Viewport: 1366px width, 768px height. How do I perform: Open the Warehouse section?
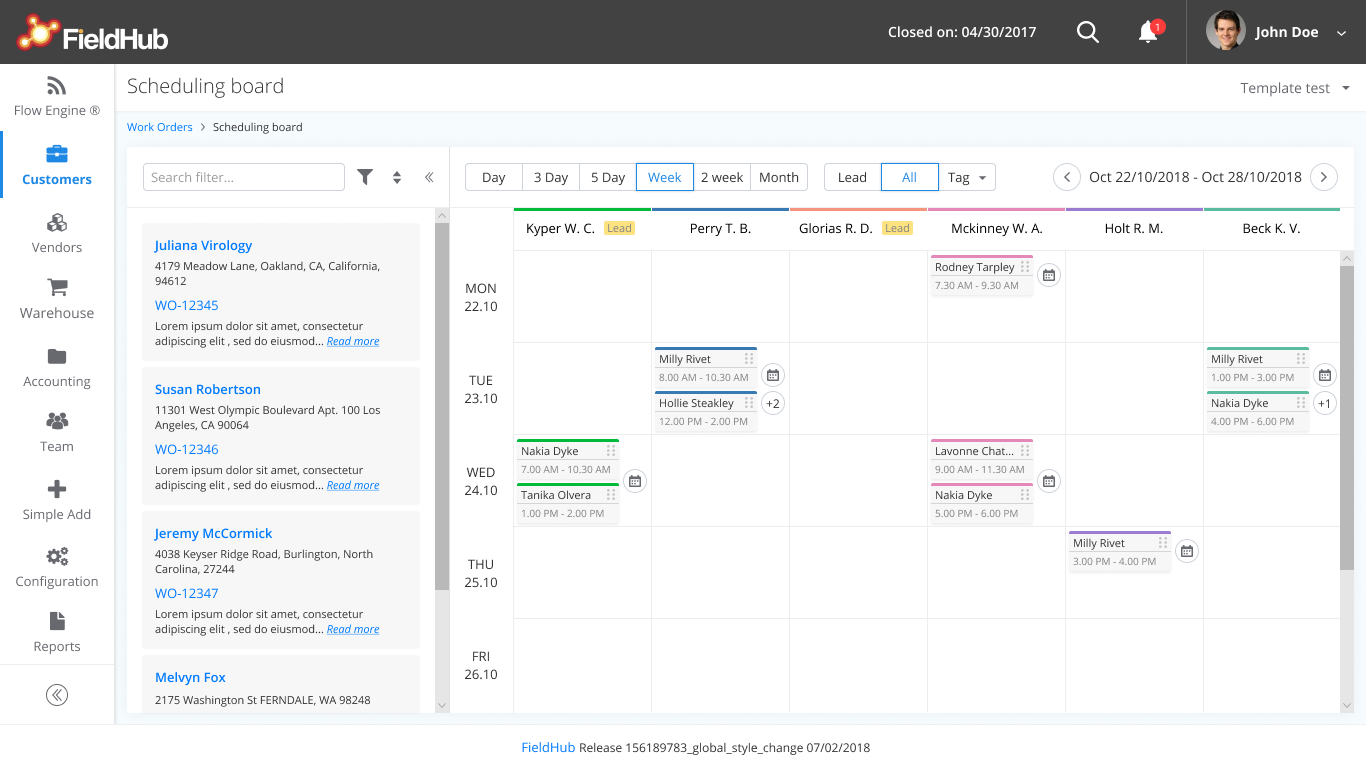tap(56, 300)
